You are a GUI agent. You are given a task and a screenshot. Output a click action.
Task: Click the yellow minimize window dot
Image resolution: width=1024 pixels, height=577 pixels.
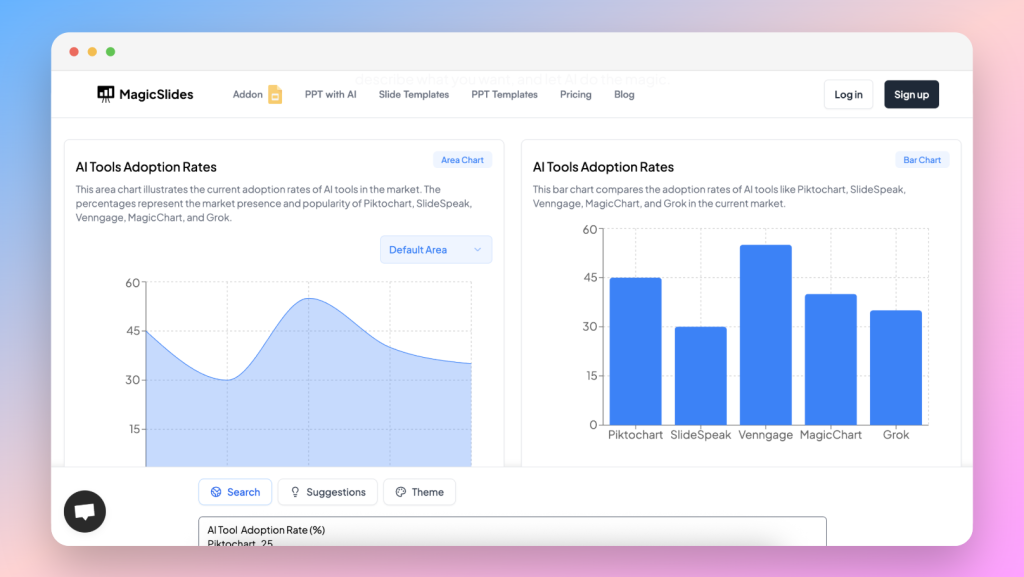tap(92, 52)
